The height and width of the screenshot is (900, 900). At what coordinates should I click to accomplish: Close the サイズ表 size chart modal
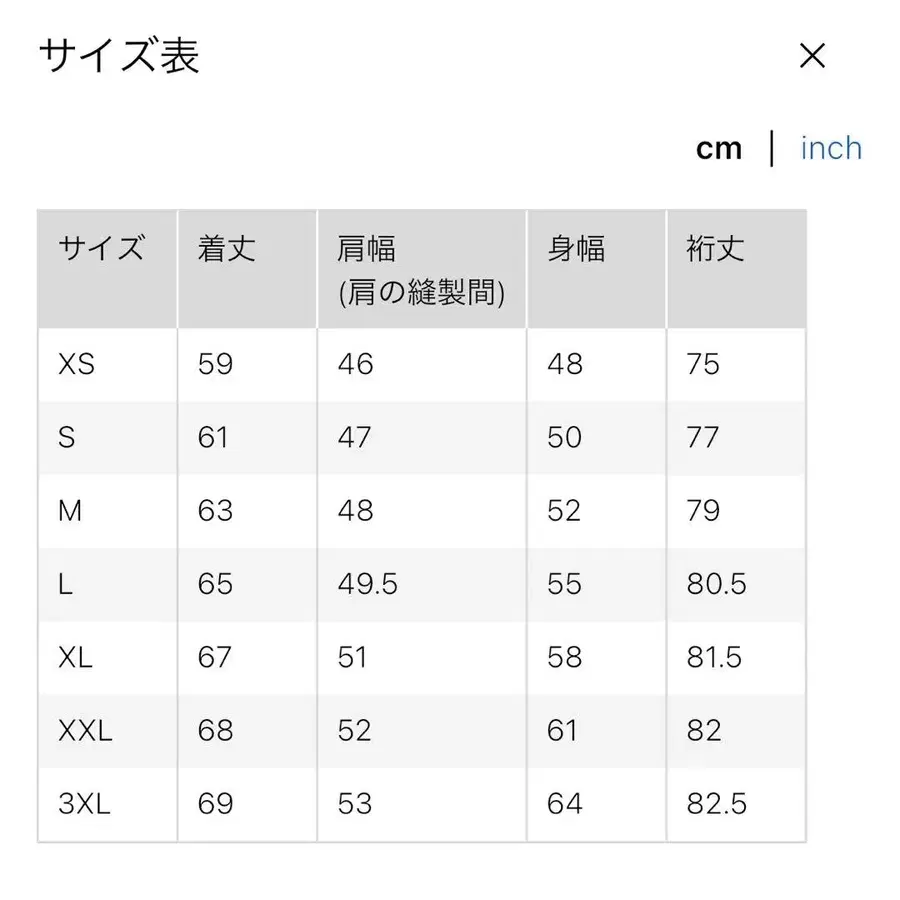tap(813, 56)
